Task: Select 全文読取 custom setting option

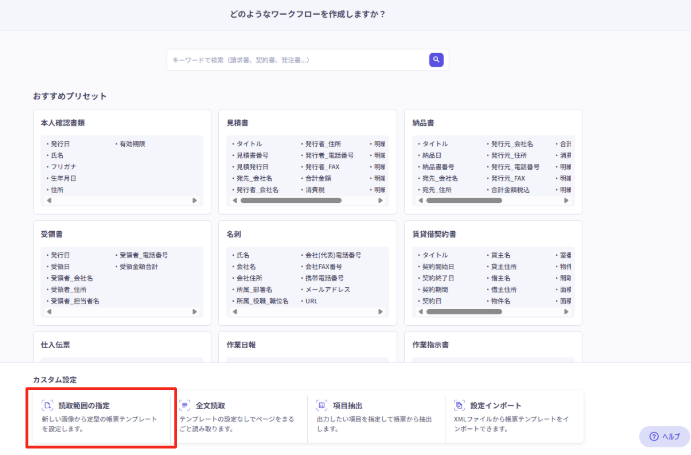Action: click(x=239, y=416)
